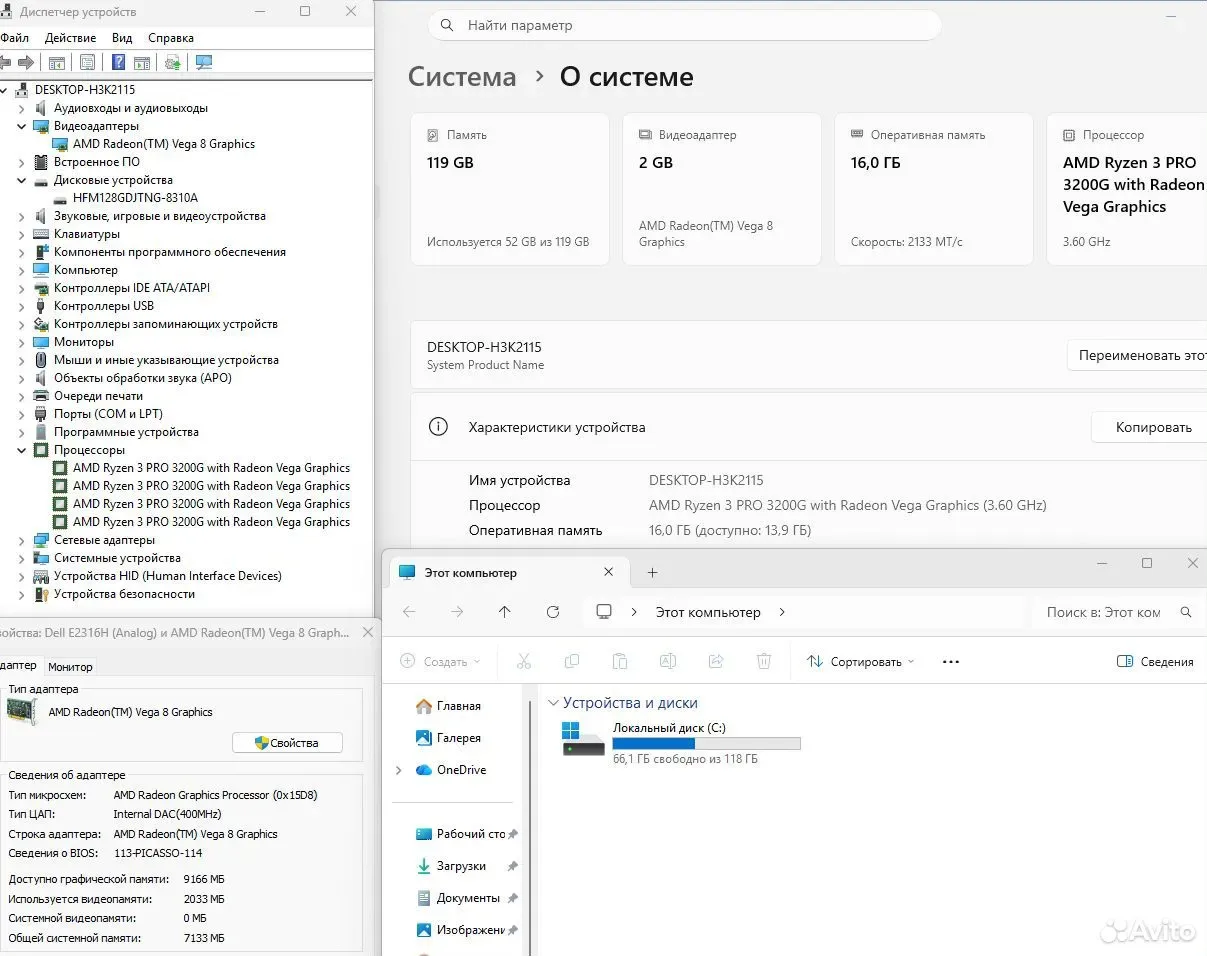Viewport: 1207px width, 956px height.
Task: Open the 'Файл' menu in Device Manager
Action: pyautogui.click(x=14, y=38)
